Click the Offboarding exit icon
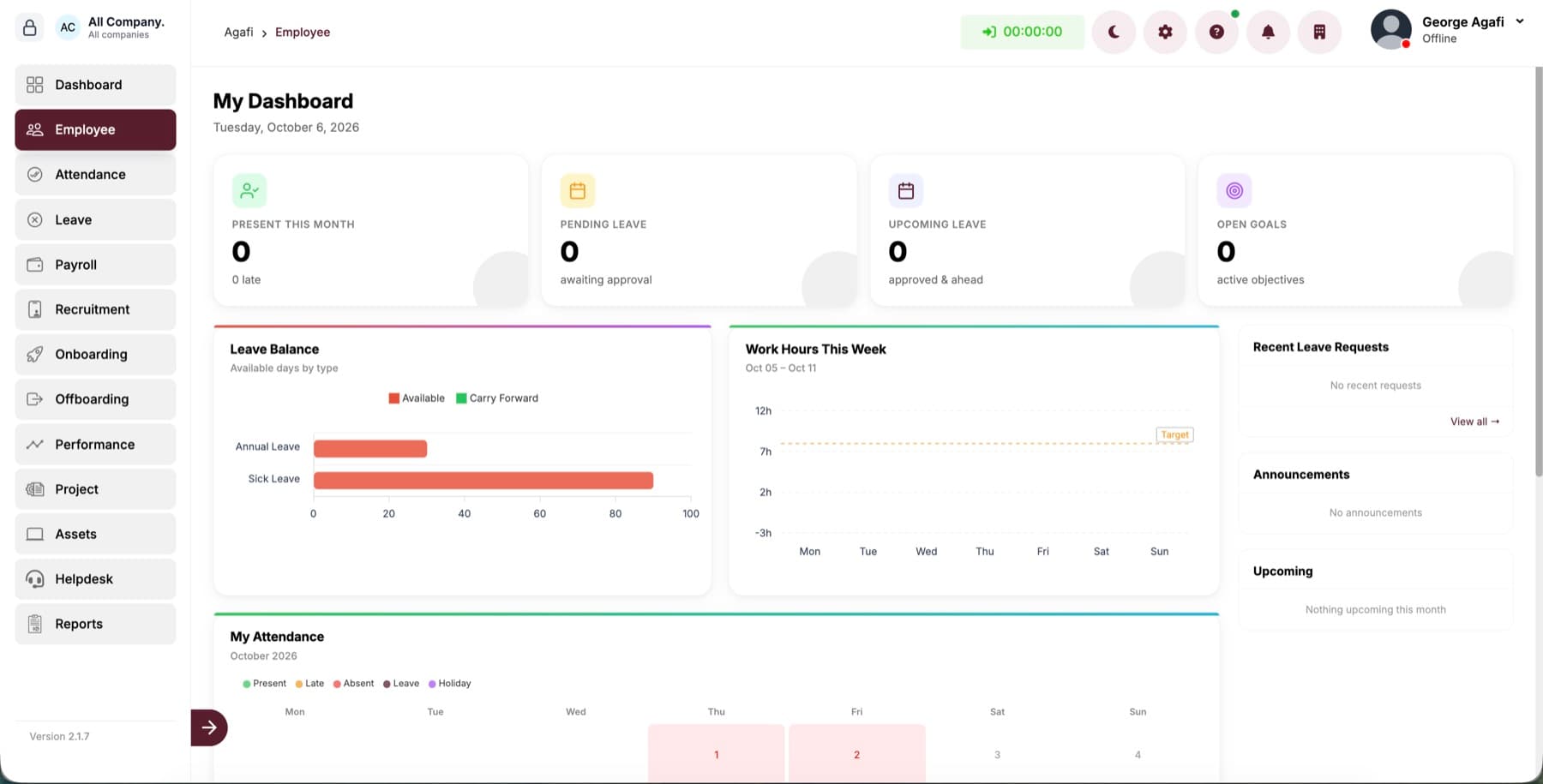Screen dimensions: 1543x784 [x=35, y=399]
